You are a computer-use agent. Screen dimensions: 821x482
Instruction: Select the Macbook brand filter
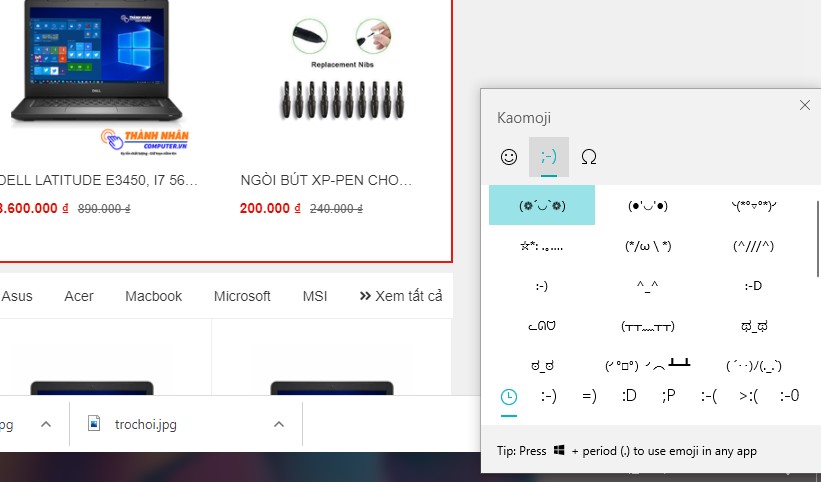[x=153, y=296]
